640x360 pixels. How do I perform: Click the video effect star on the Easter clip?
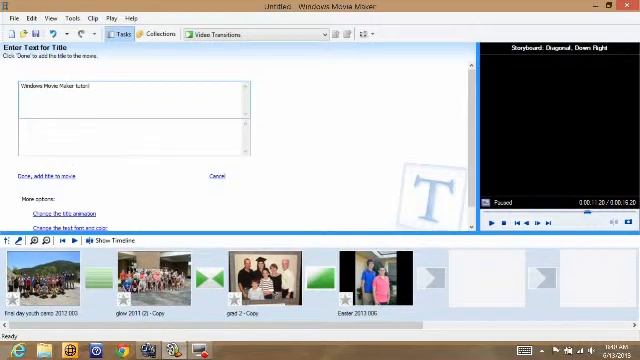(345, 300)
